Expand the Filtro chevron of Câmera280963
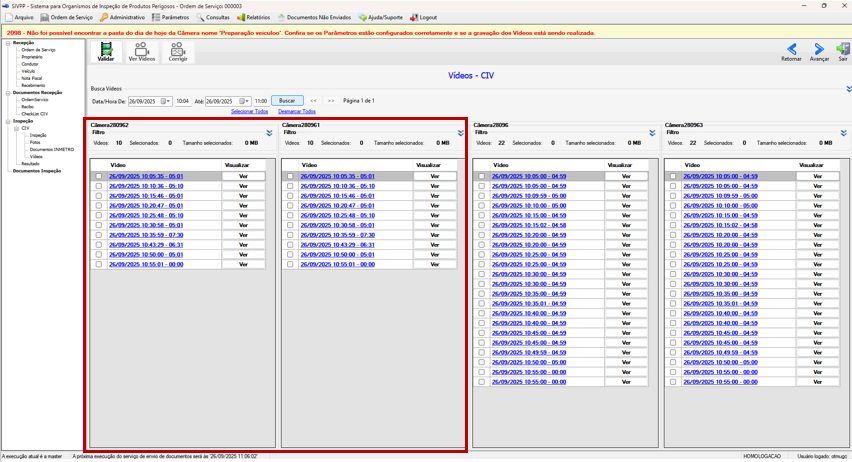The height and width of the screenshot is (462, 852). (843, 133)
